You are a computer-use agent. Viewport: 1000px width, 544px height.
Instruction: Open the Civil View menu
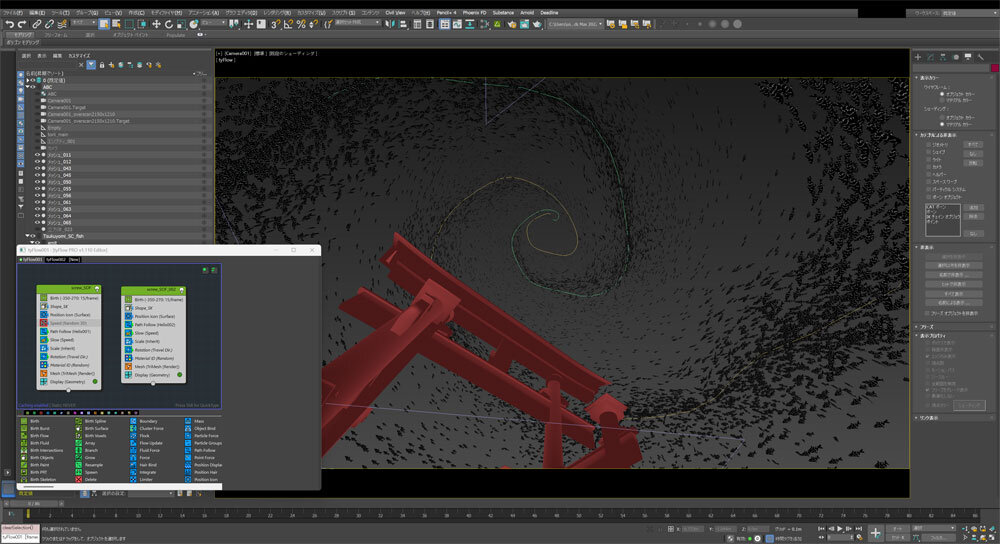click(395, 11)
